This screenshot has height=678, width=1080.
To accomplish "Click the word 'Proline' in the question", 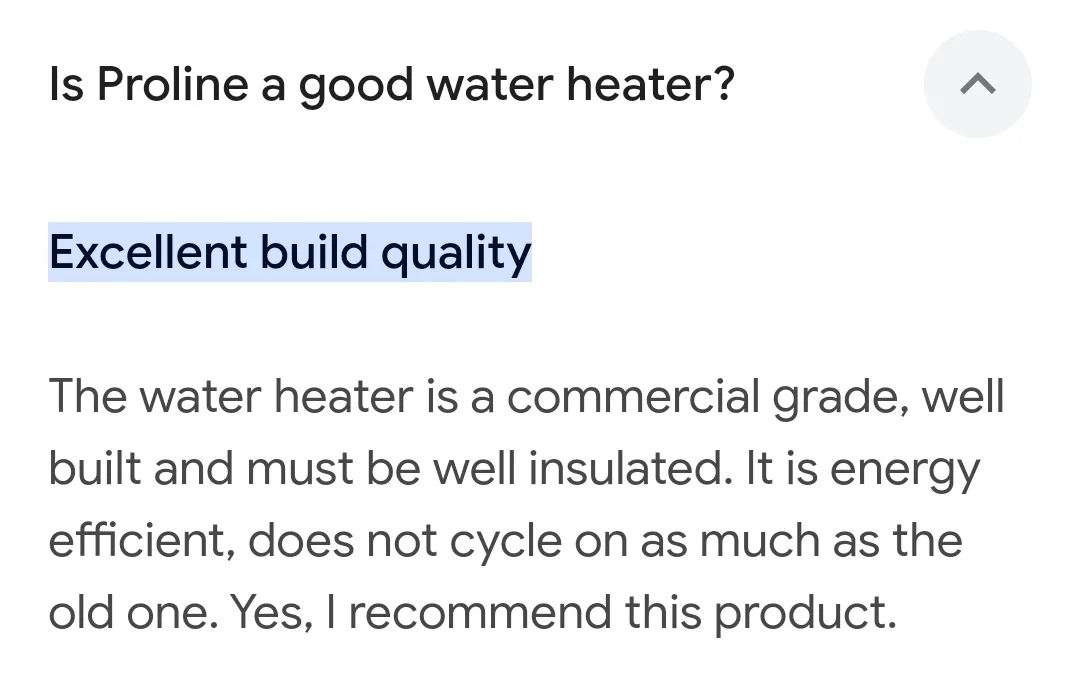I will (172, 84).
